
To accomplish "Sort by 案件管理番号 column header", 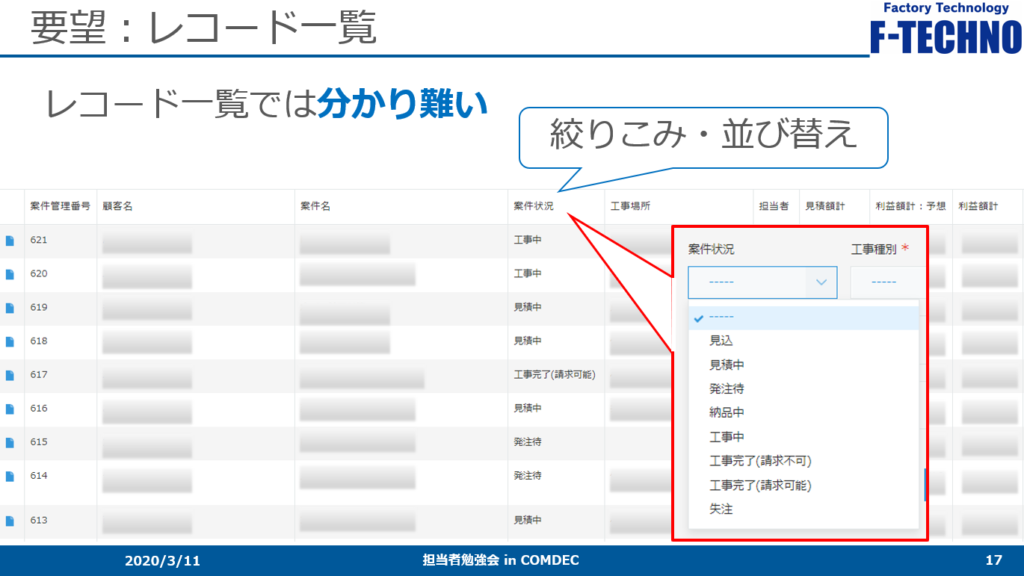I will [x=60, y=206].
